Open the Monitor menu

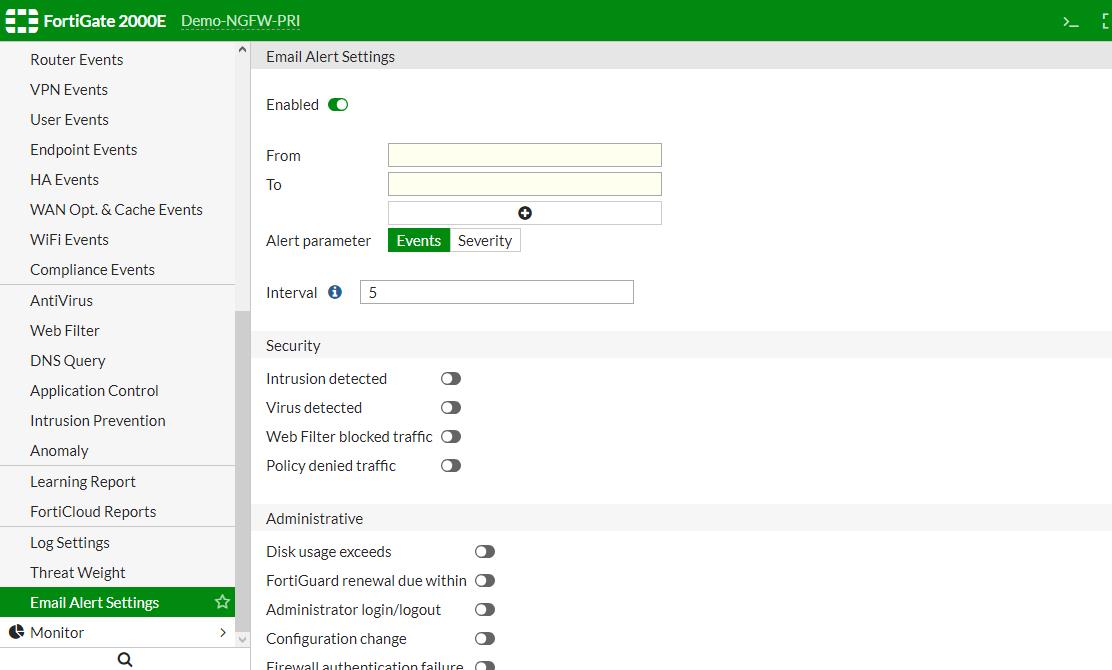click(x=118, y=632)
